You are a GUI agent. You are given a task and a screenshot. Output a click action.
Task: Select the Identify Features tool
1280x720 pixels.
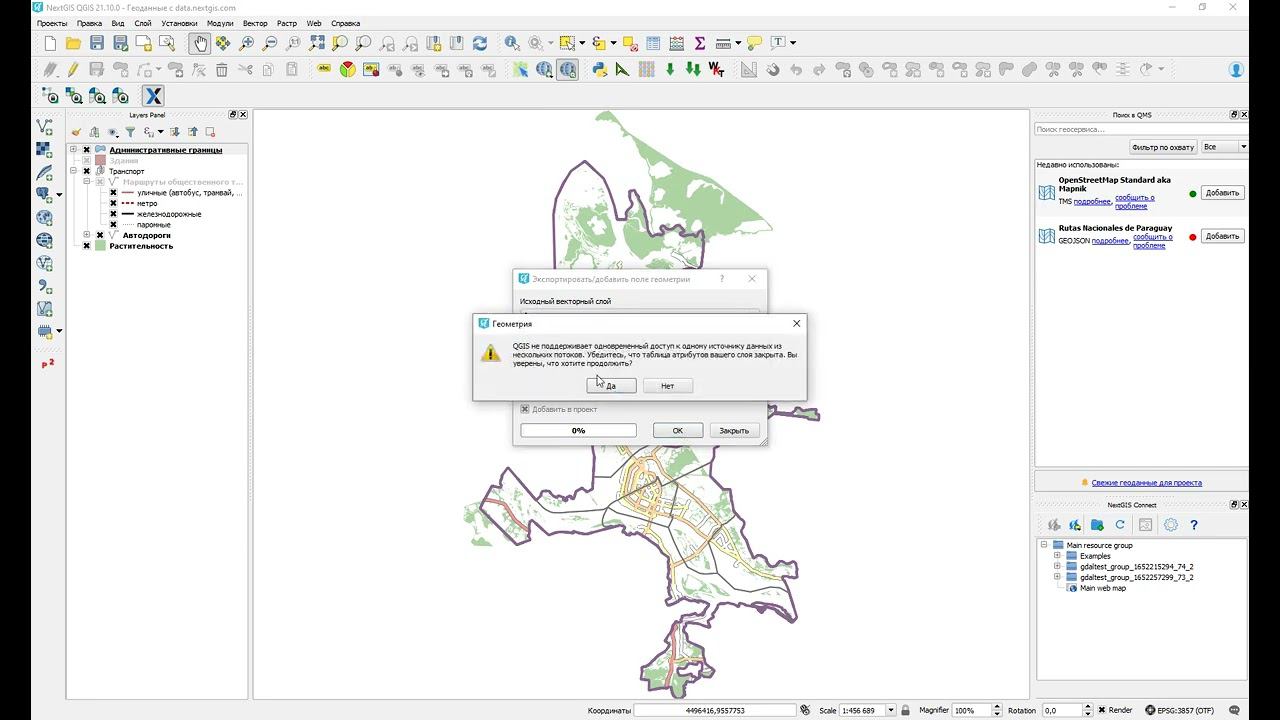point(512,43)
